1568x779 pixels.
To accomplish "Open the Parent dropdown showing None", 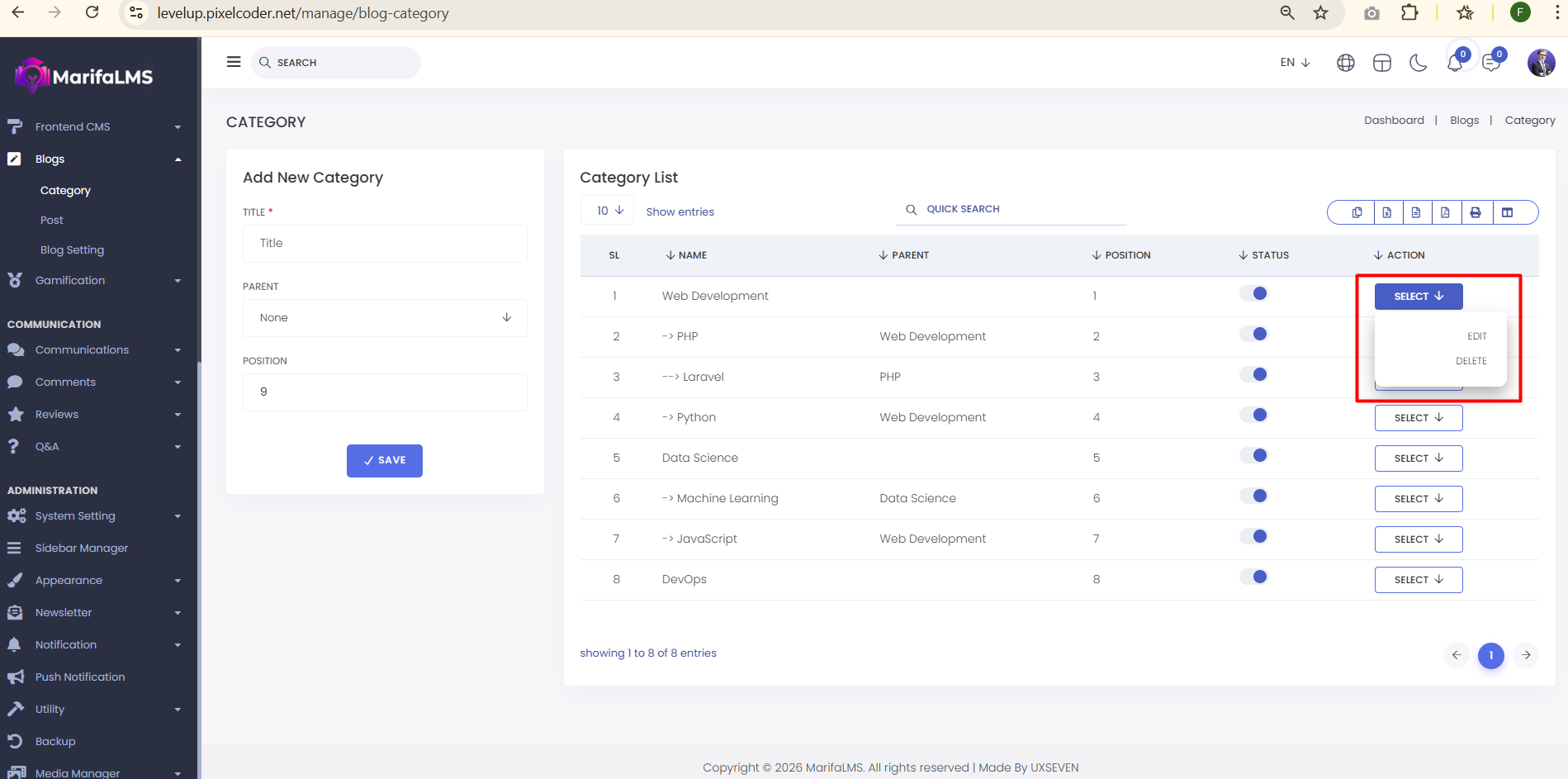I will (x=385, y=318).
